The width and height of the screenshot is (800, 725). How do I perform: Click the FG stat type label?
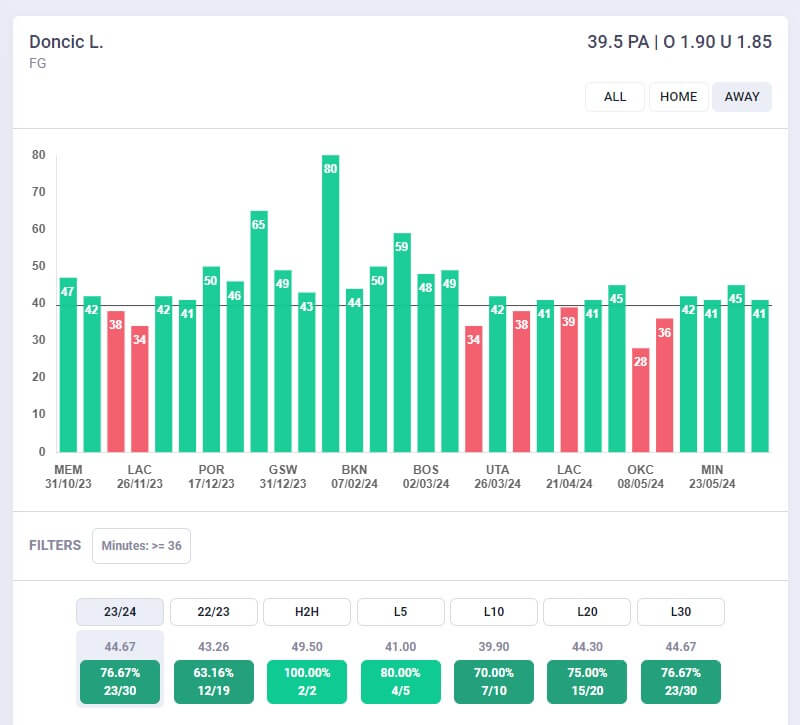click(x=38, y=63)
